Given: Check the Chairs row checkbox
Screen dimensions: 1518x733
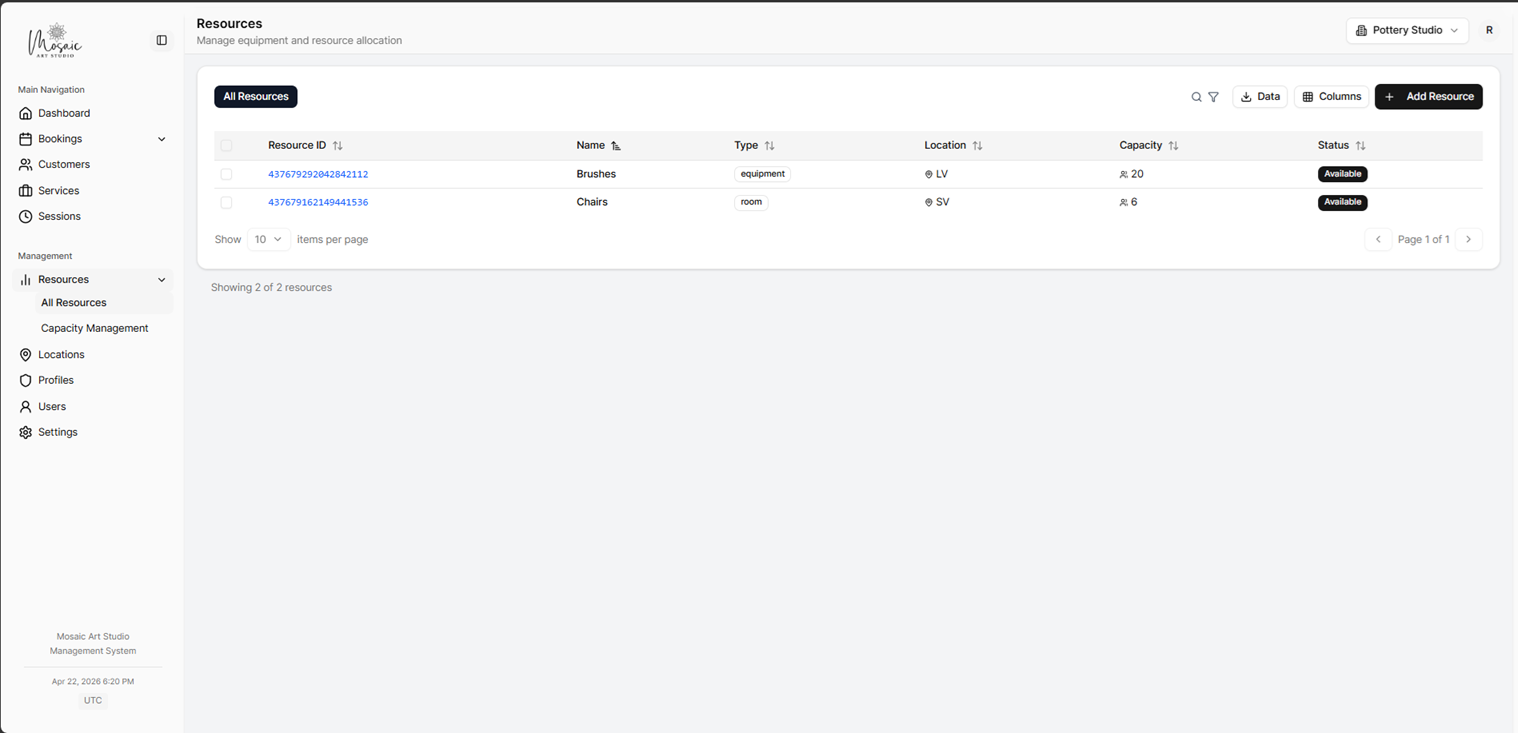Looking at the screenshot, I should (x=227, y=202).
